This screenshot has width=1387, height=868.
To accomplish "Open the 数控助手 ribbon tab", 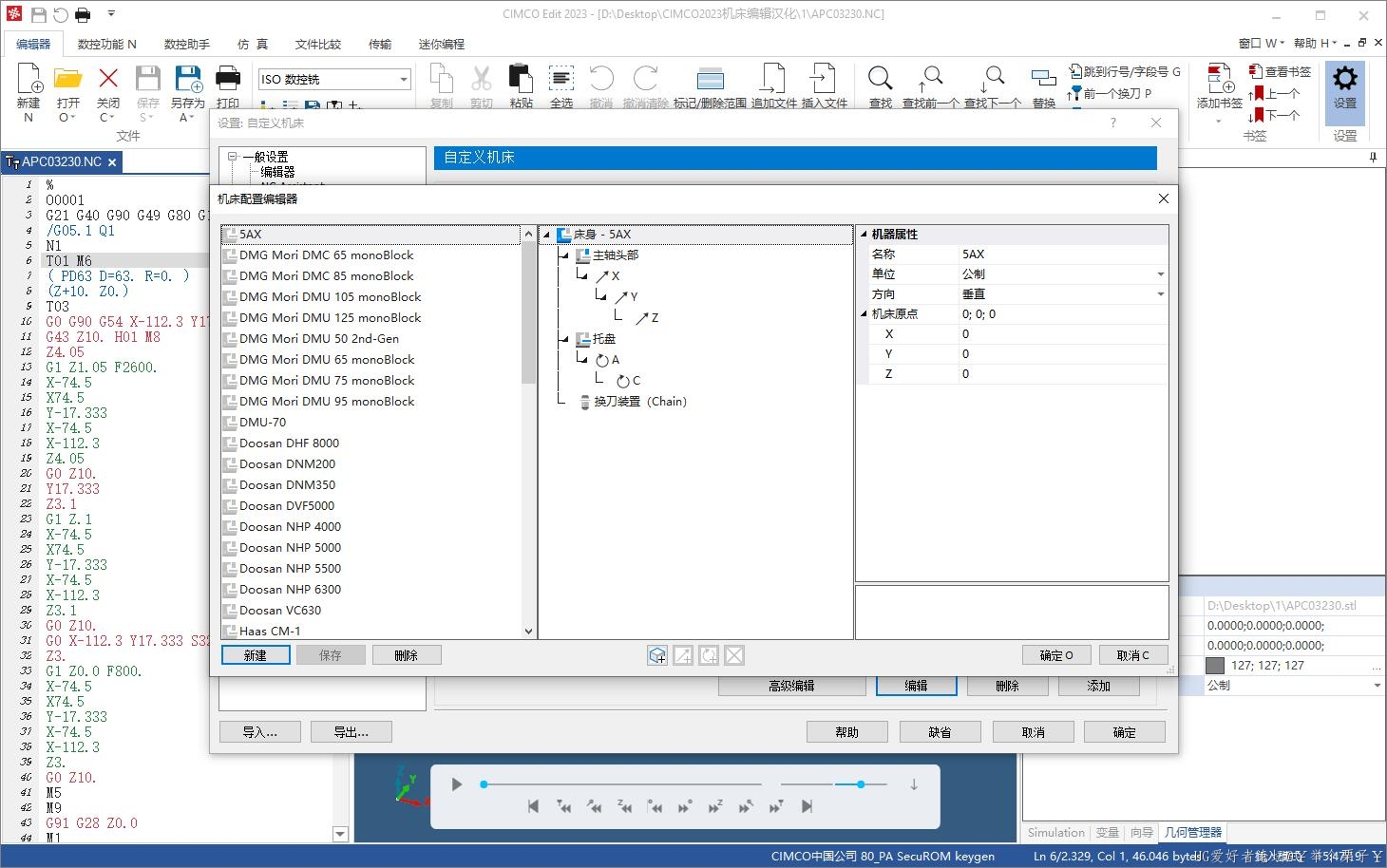I will [187, 44].
